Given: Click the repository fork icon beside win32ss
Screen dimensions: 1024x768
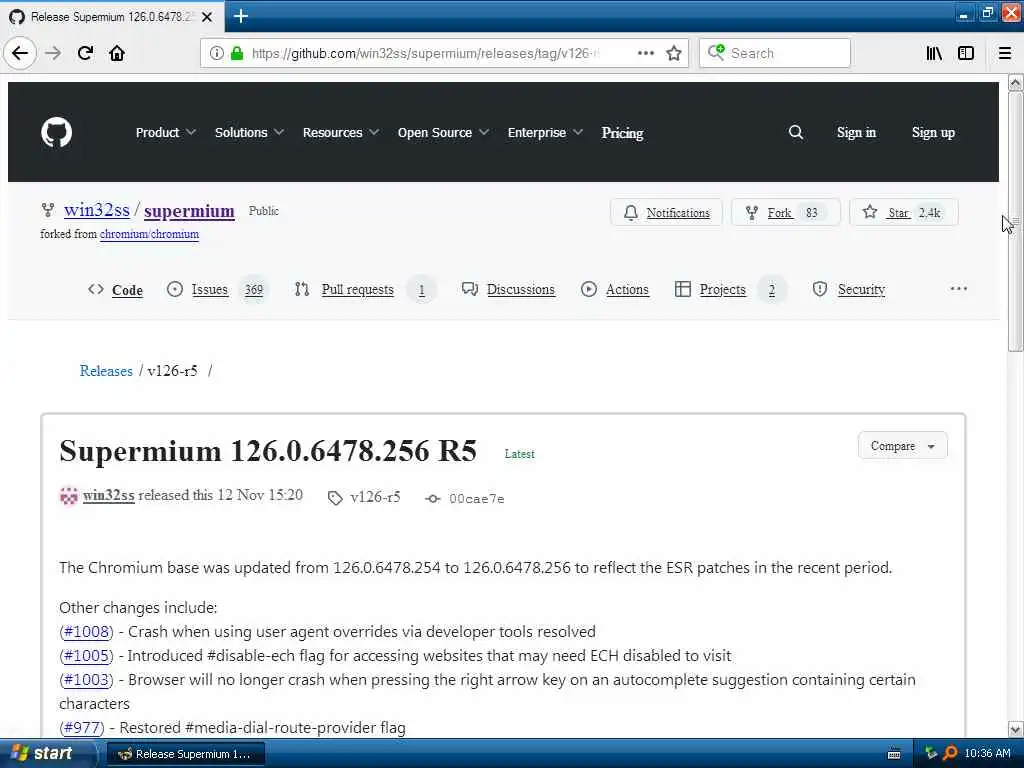Looking at the screenshot, I should [48, 210].
